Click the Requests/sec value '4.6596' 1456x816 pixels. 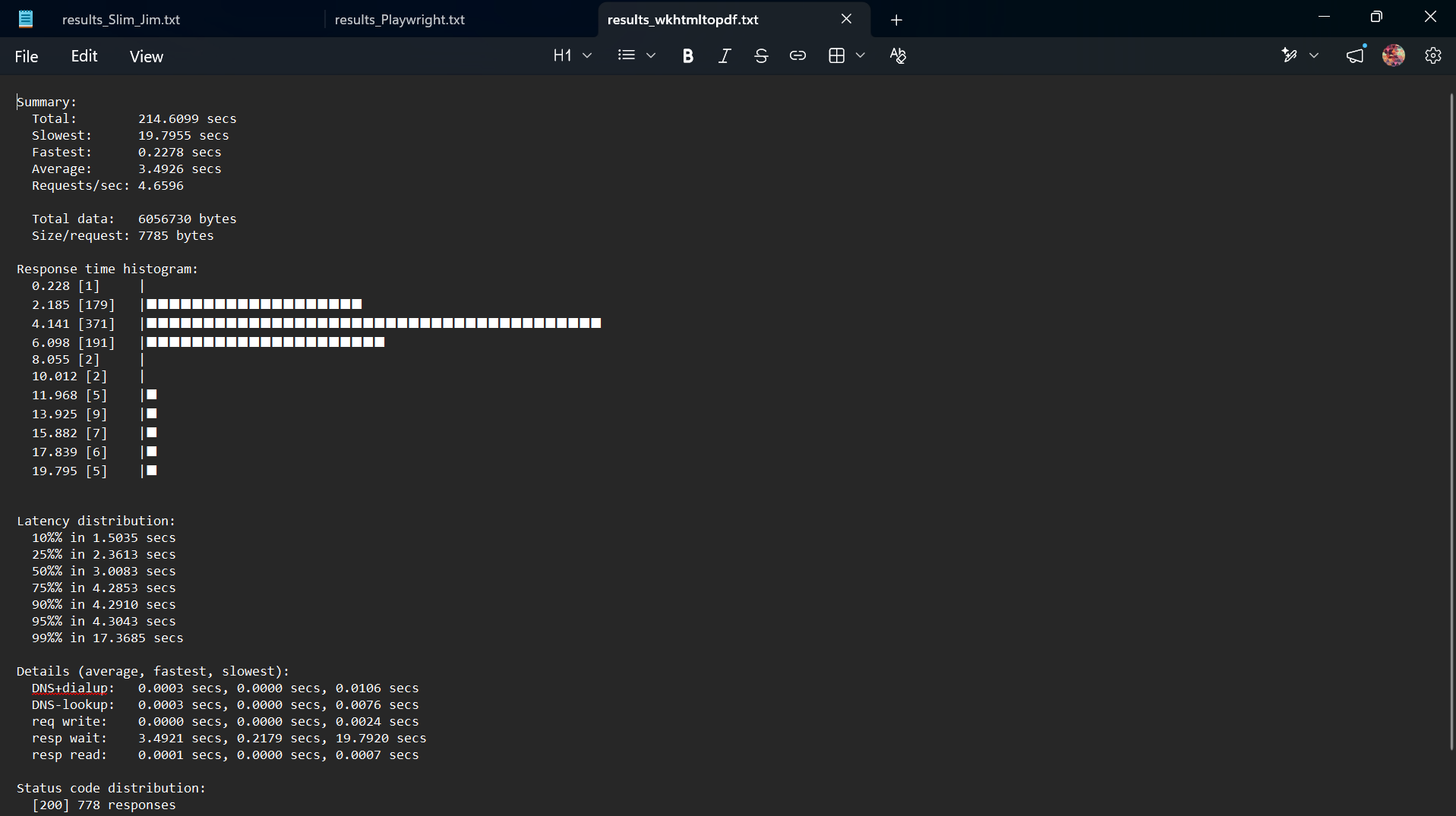click(x=160, y=185)
